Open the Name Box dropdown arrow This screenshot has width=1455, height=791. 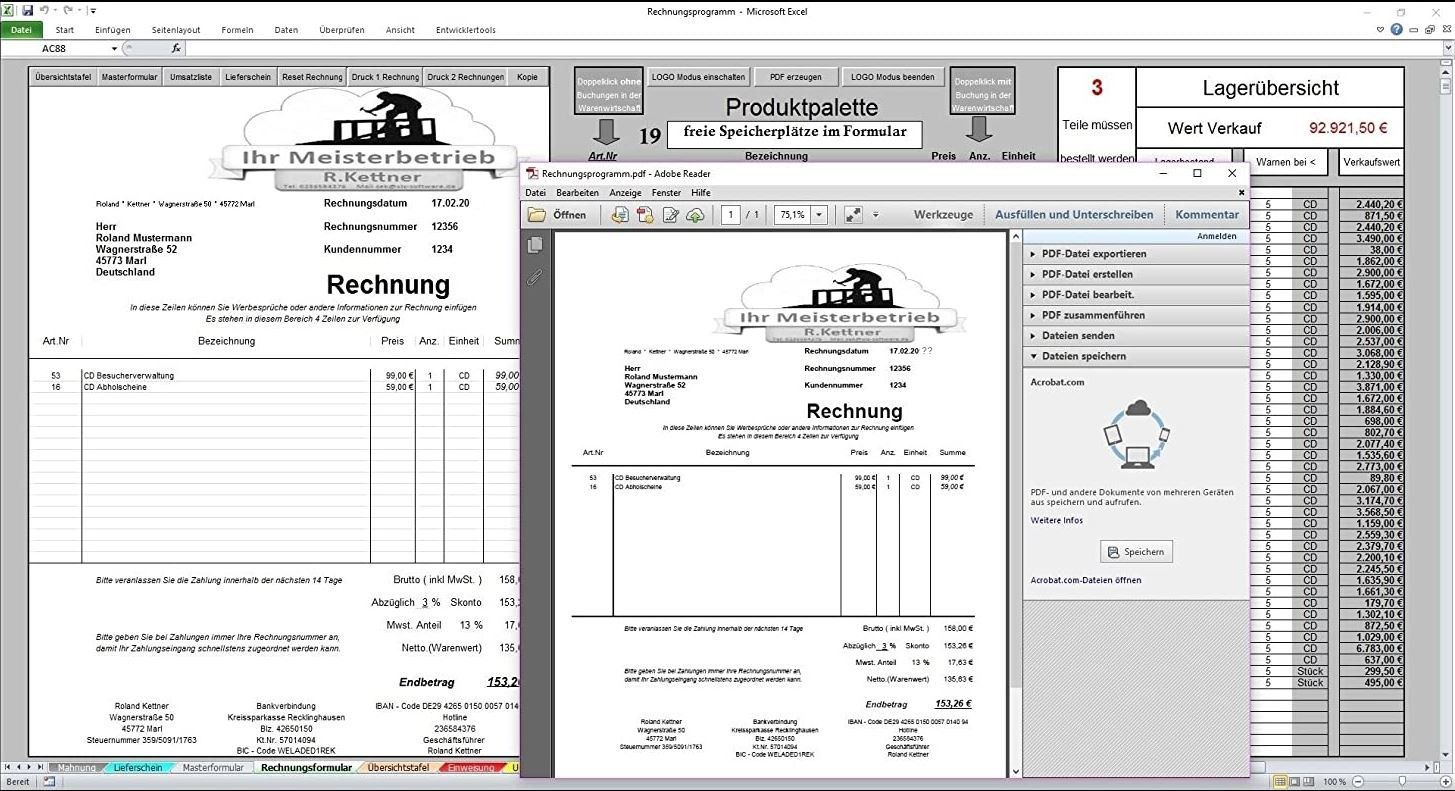pos(114,49)
